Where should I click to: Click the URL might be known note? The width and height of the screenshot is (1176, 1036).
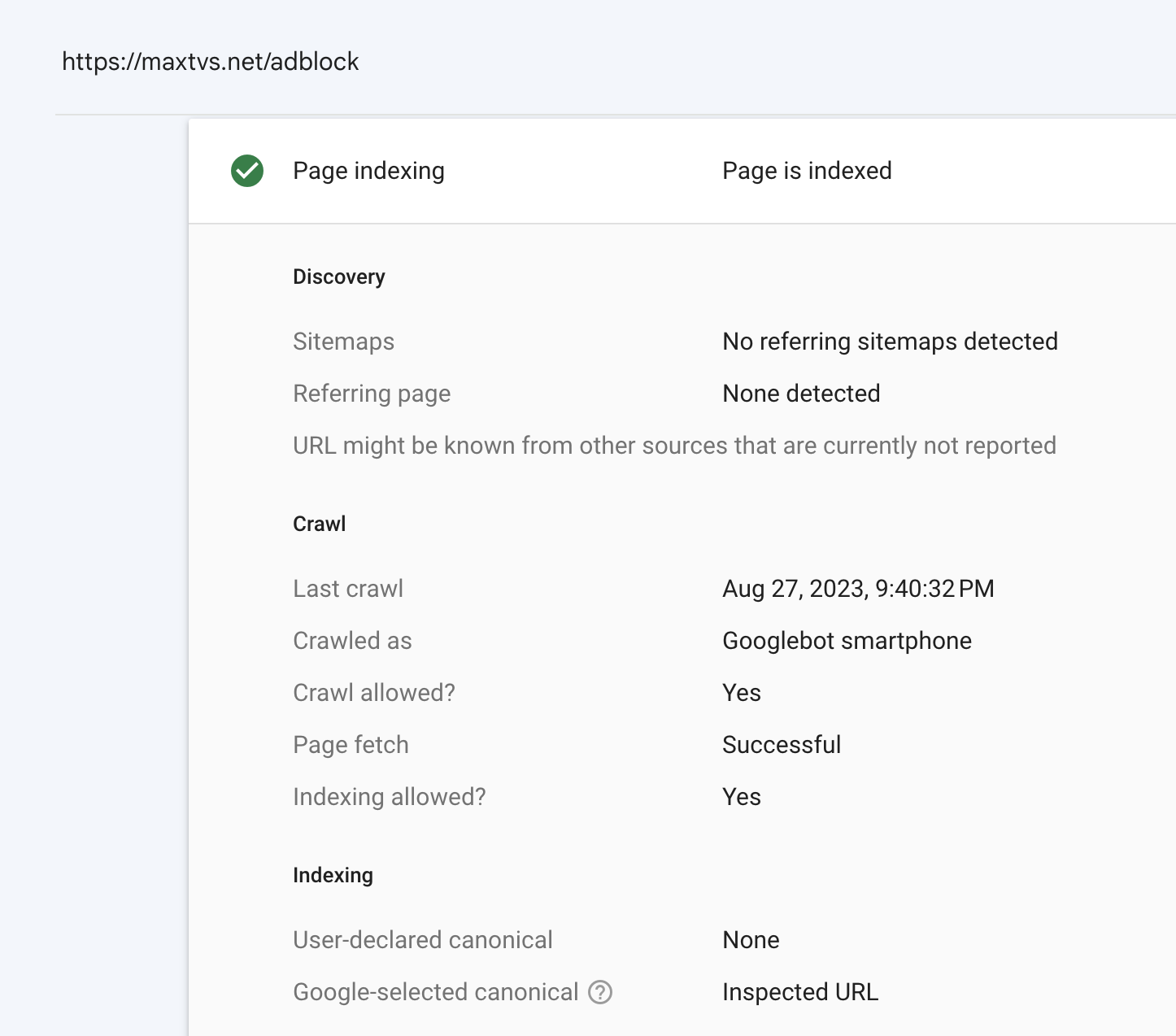(674, 446)
